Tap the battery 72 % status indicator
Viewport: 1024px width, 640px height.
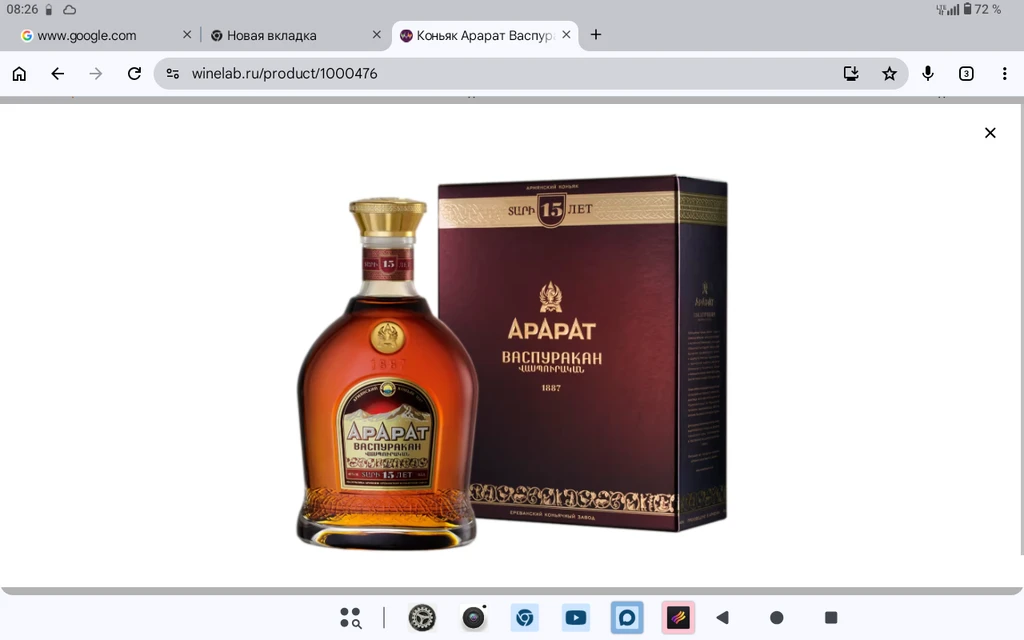coord(982,9)
